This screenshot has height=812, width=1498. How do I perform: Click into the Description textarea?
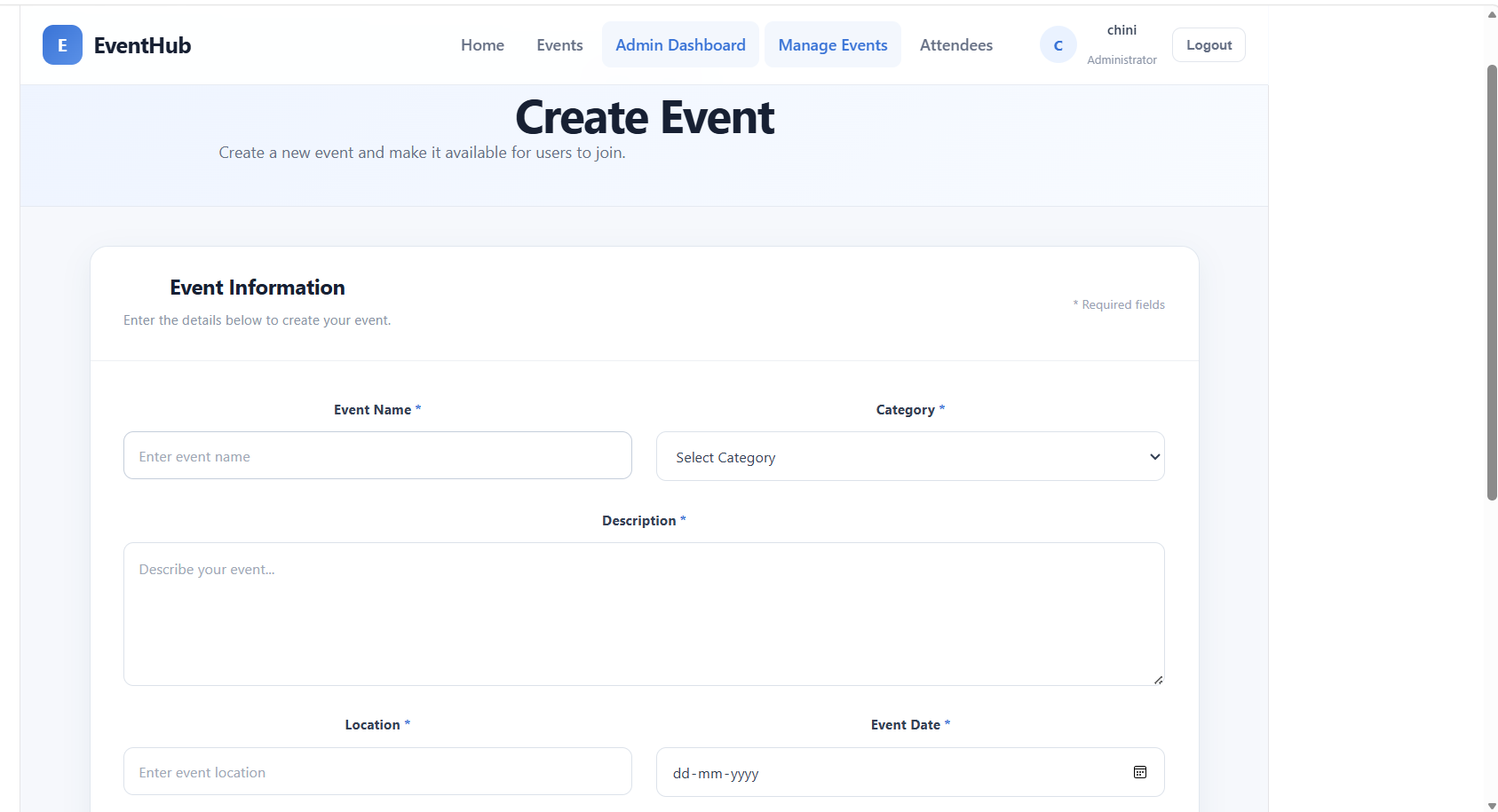coord(644,614)
